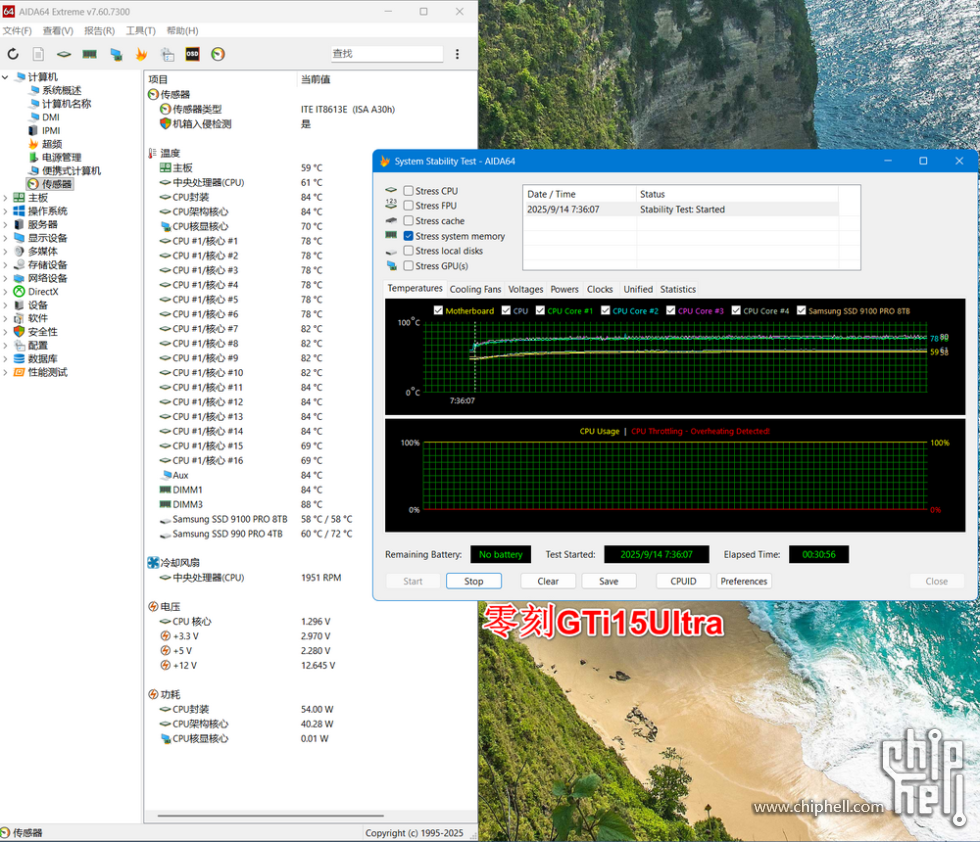The image size is (980, 842).
Task: Expand the 存储设备 tree node
Action: coord(6,265)
